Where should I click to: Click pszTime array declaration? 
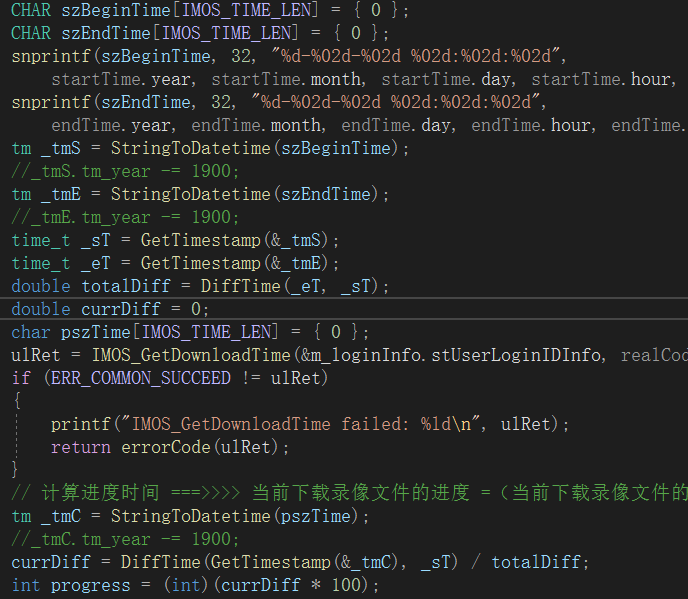tap(190, 332)
